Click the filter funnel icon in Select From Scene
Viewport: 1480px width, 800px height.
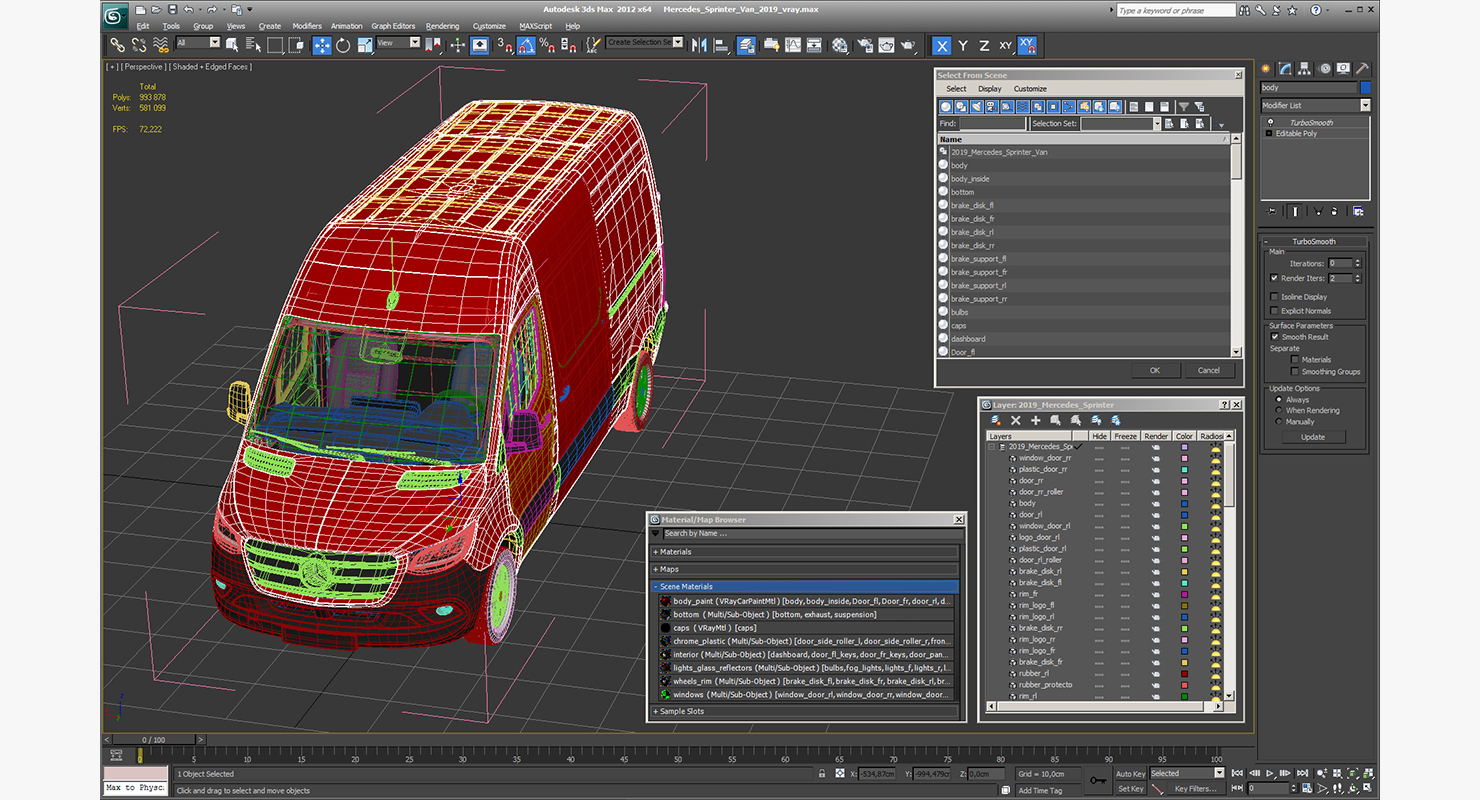click(x=1184, y=107)
